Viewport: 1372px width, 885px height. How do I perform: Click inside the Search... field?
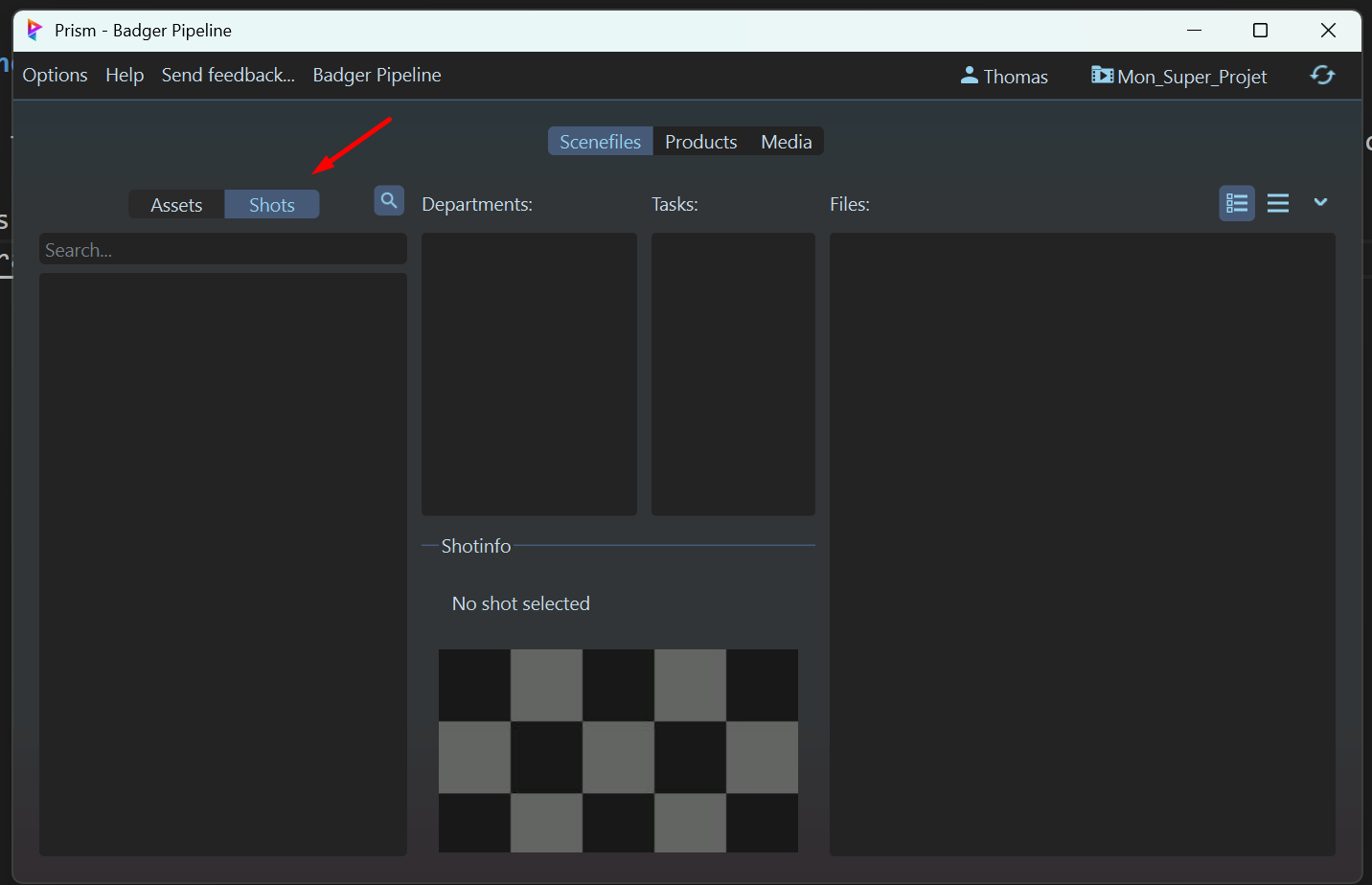[x=222, y=250]
